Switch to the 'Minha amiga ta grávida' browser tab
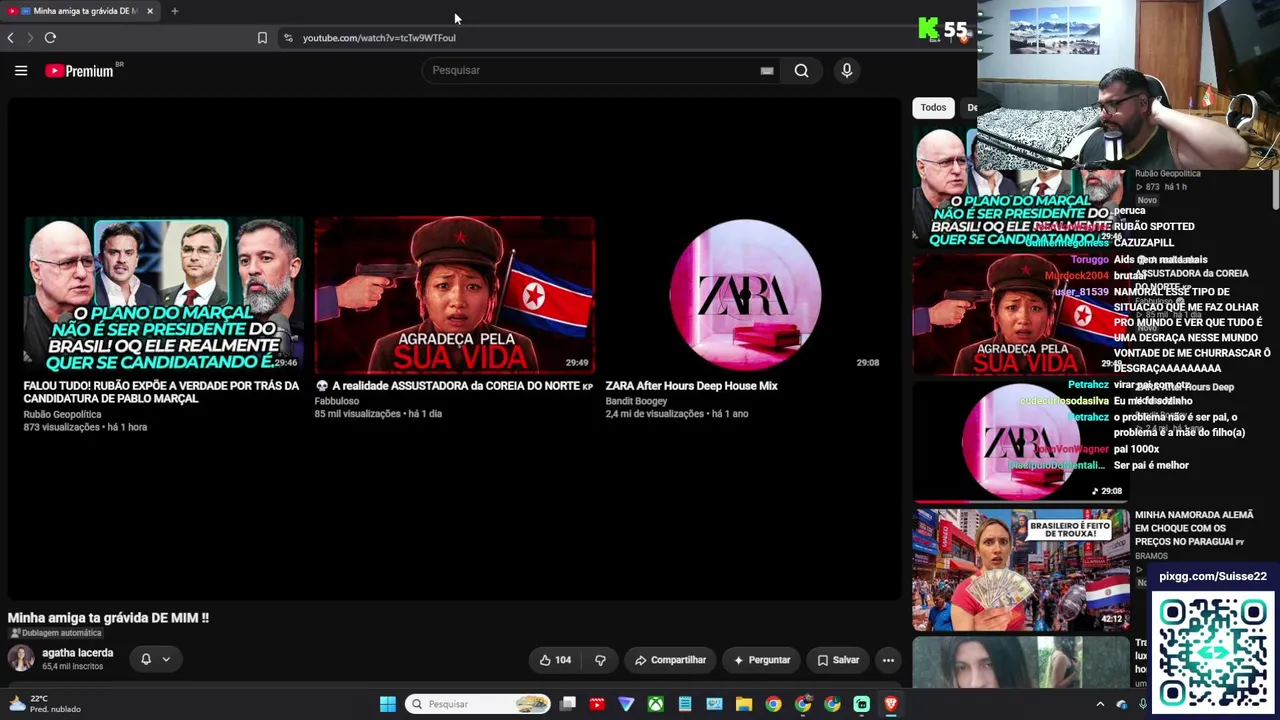 [x=78, y=11]
